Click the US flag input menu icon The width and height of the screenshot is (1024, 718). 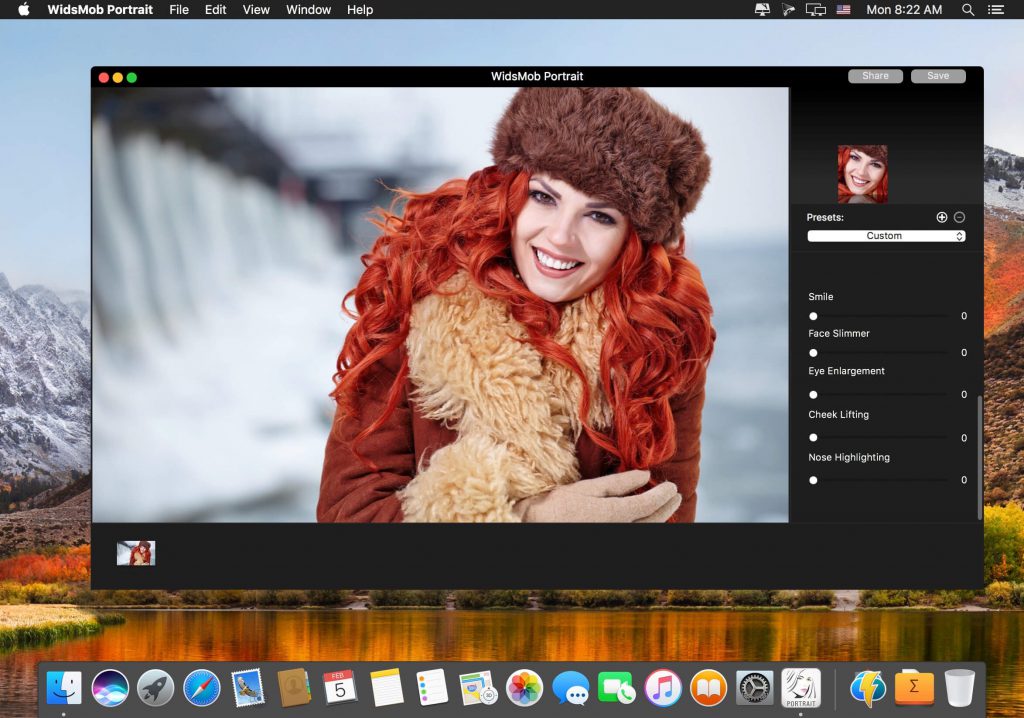tap(843, 10)
